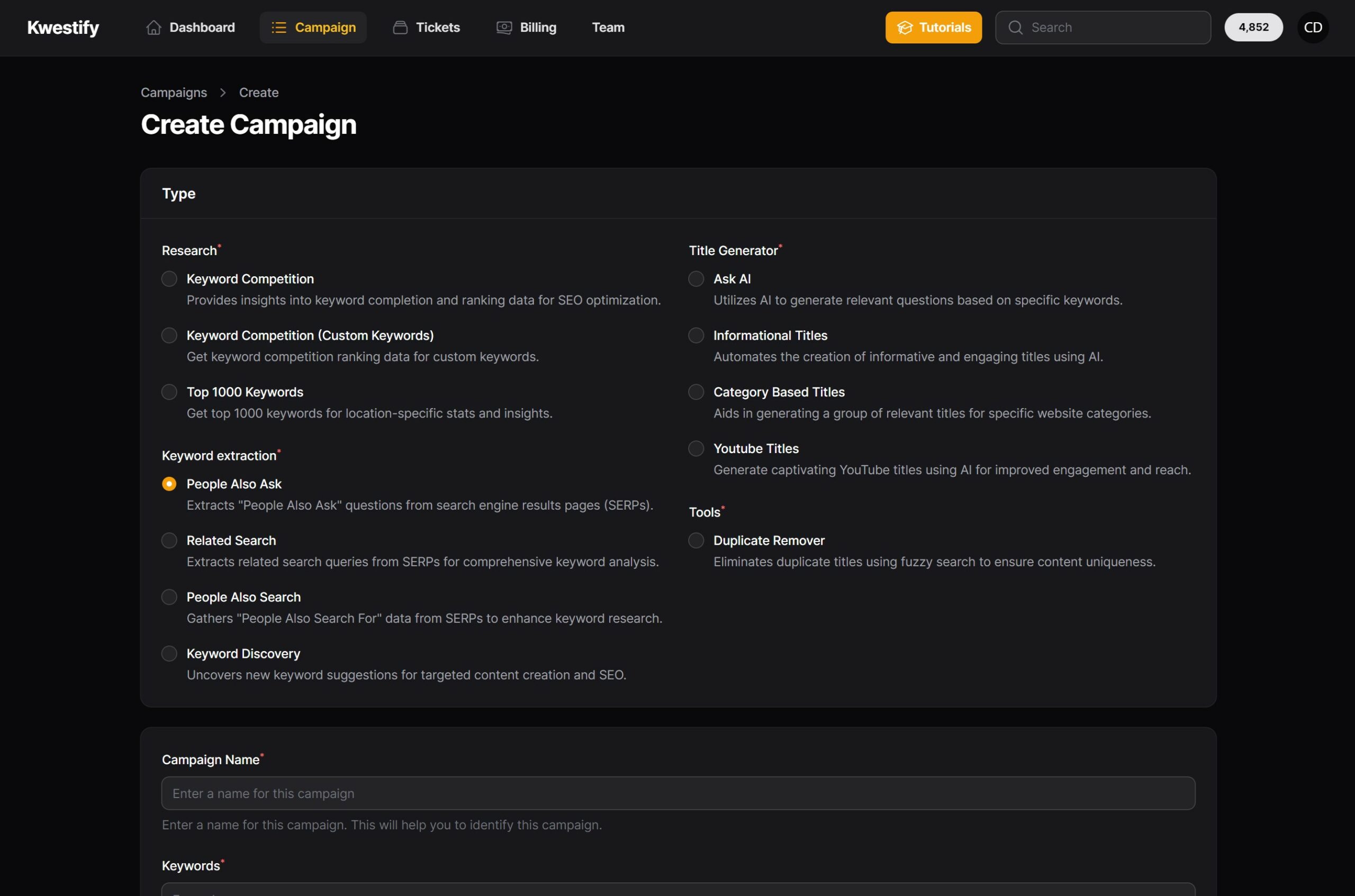The height and width of the screenshot is (896, 1355).
Task: Click the 4,852 credits counter
Action: pyautogui.click(x=1252, y=27)
